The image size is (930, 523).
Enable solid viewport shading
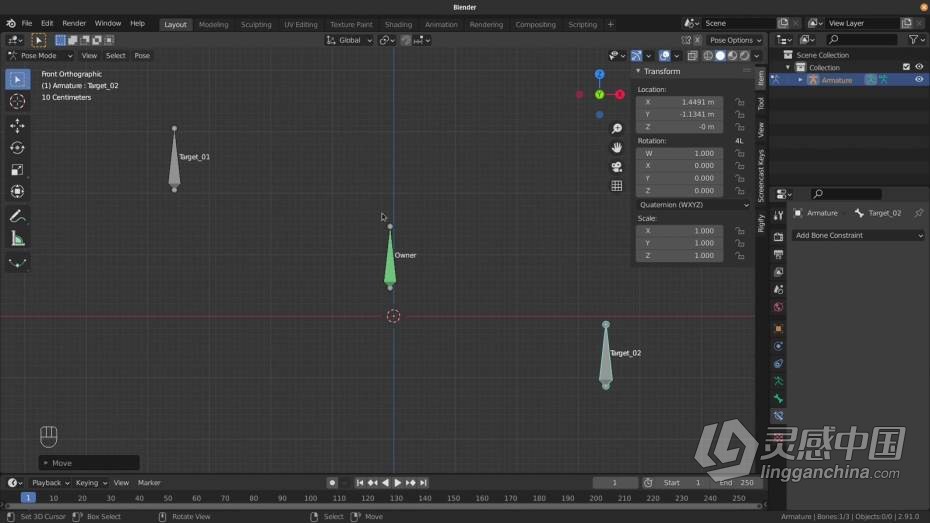tap(720, 56)
